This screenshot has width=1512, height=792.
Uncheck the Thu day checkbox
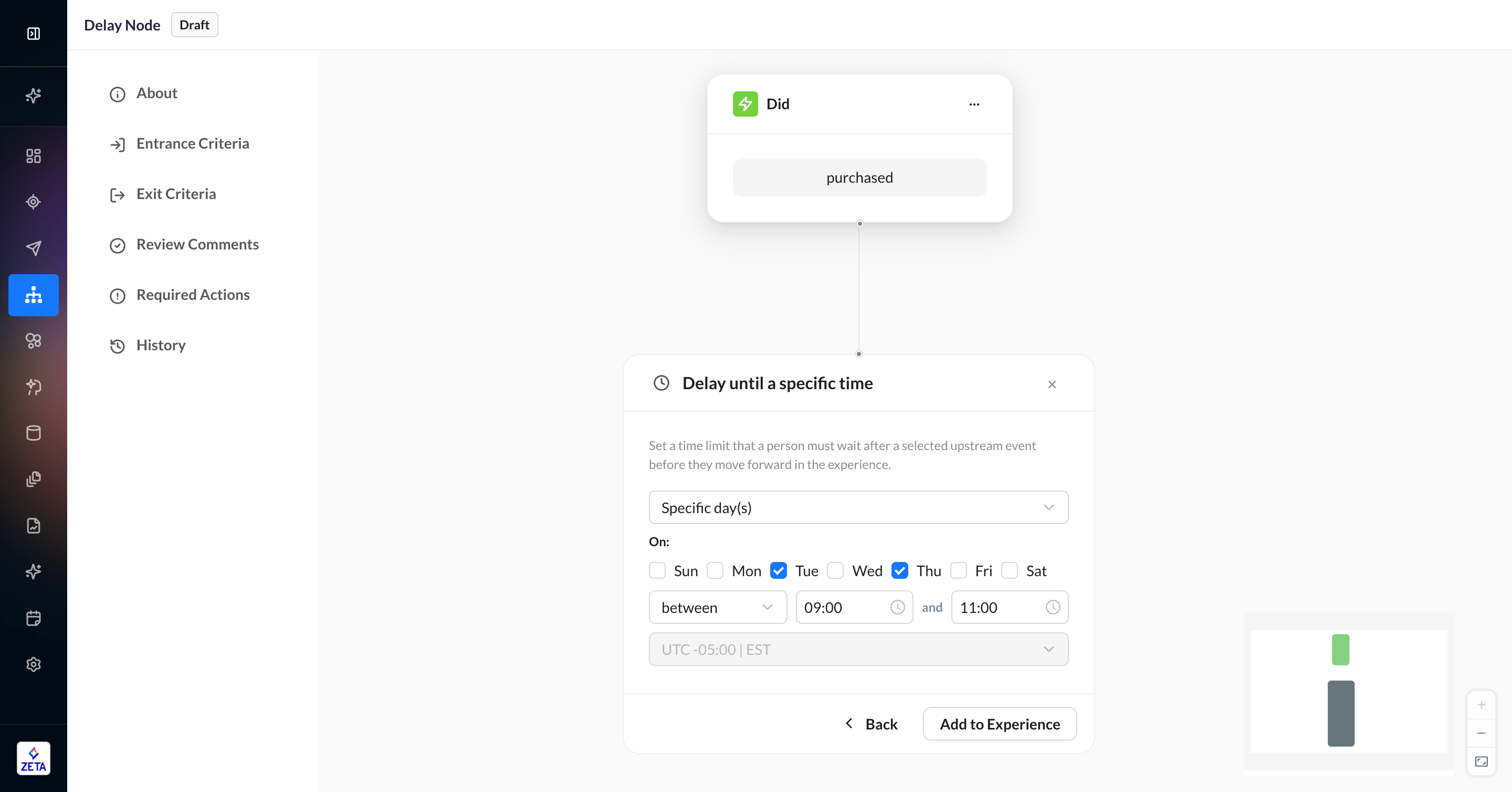coord(899,571)
